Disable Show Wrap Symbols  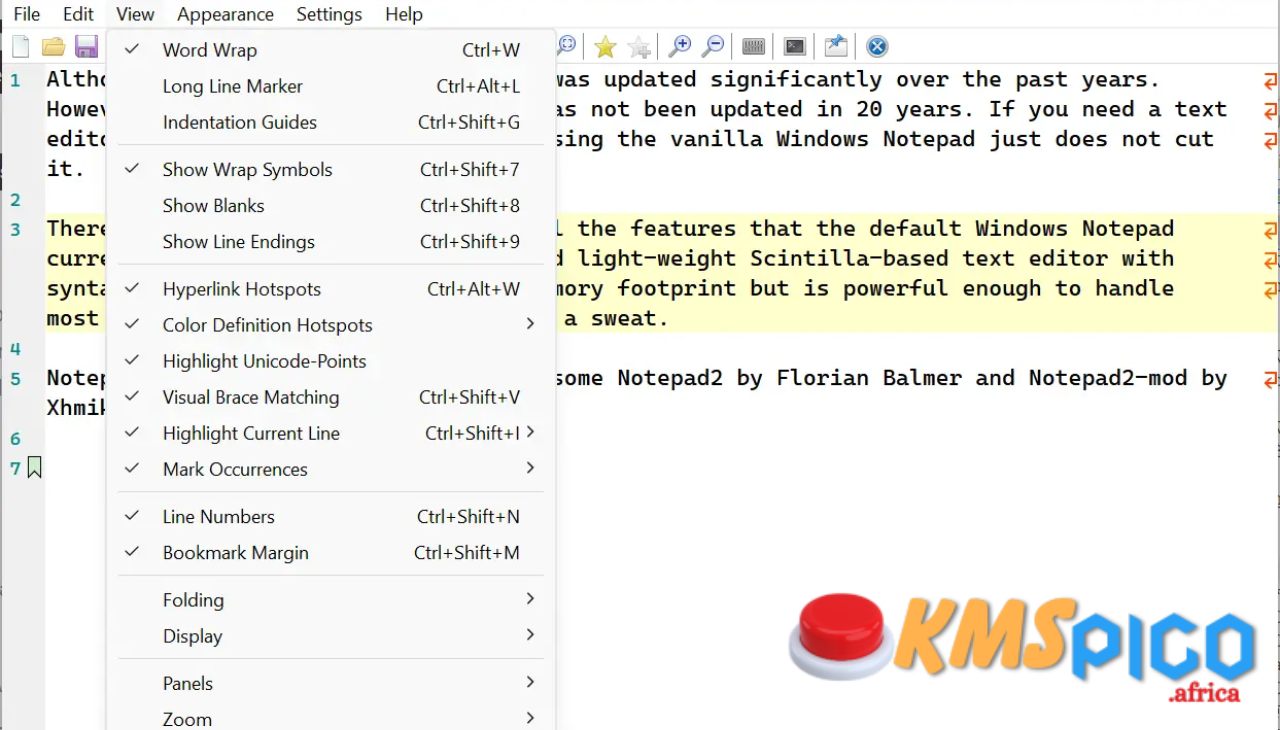pyautogui.click(x=331, y=169)
